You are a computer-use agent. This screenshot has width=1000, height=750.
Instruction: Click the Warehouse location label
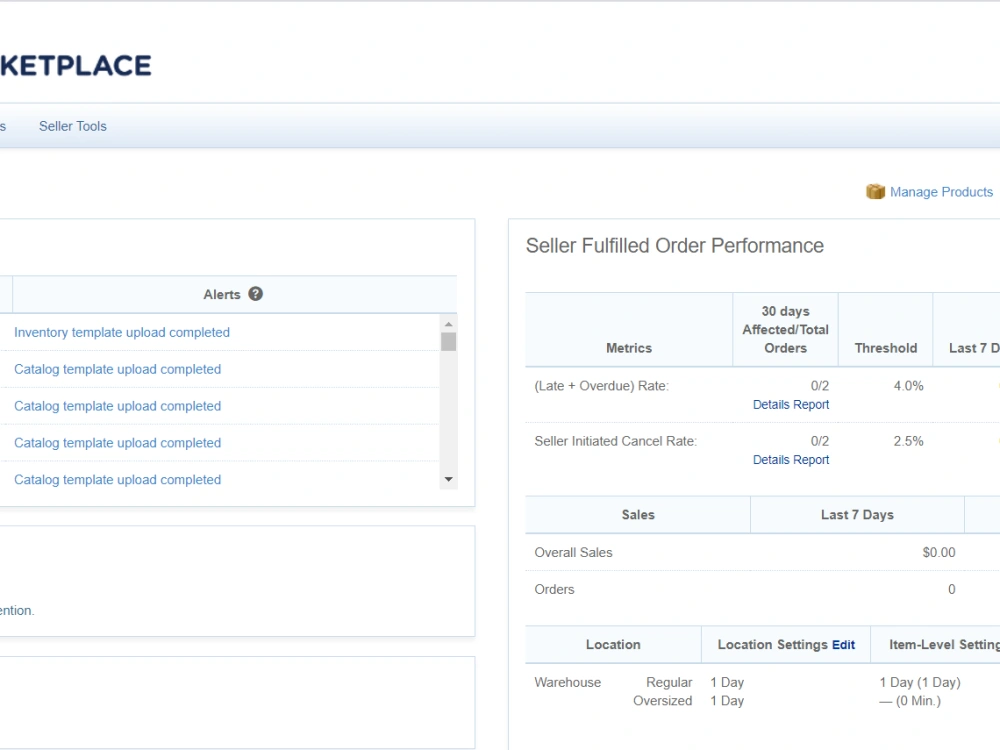[568, 682]
